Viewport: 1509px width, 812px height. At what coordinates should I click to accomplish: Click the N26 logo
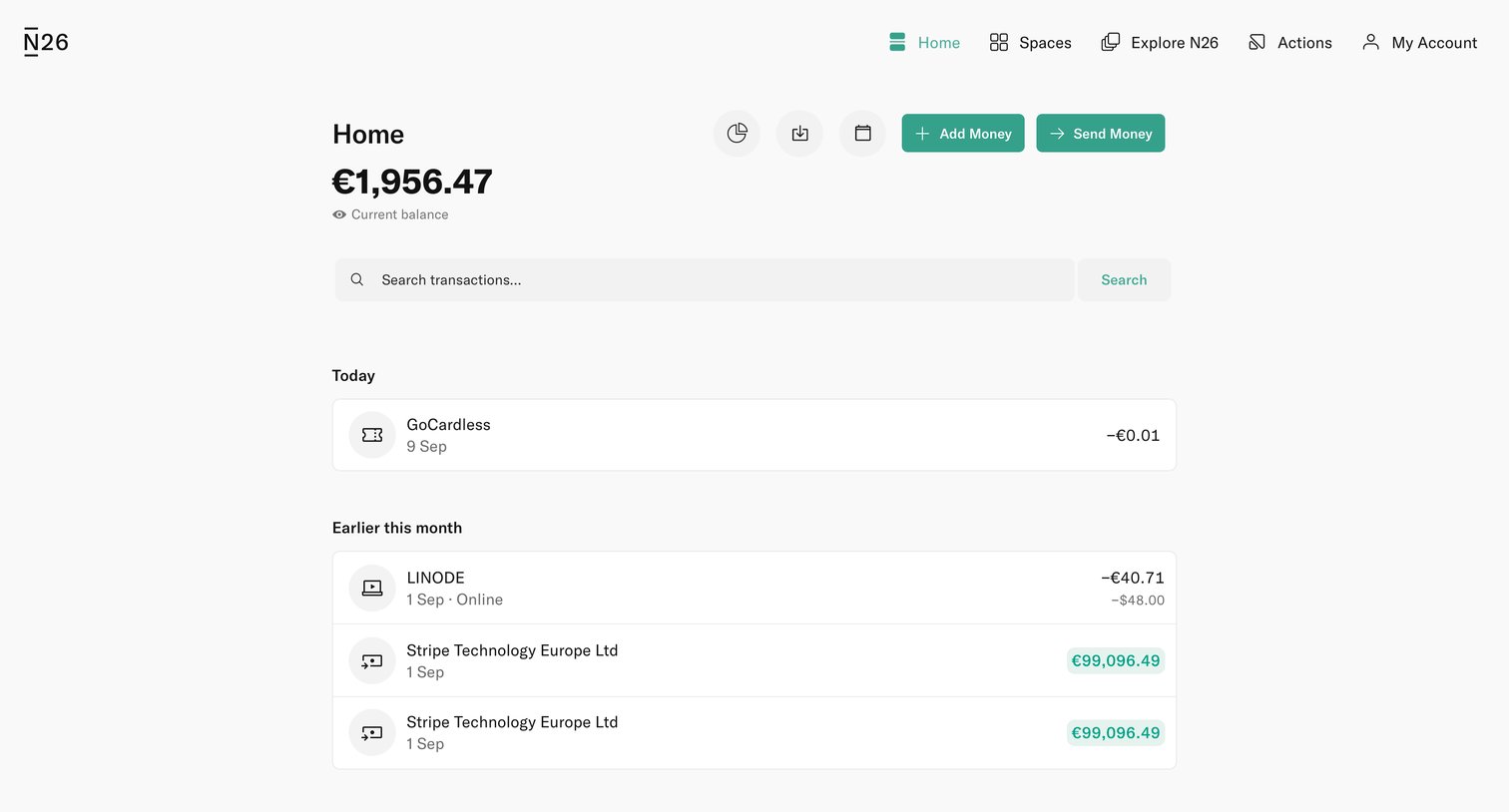(46, 42)
